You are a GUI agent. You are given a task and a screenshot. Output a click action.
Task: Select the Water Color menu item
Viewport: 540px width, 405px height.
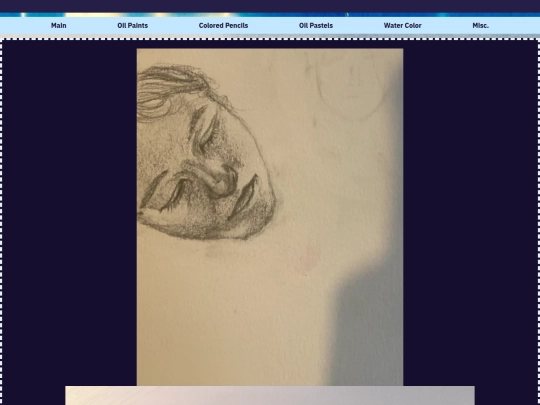[x=403, y=25]
